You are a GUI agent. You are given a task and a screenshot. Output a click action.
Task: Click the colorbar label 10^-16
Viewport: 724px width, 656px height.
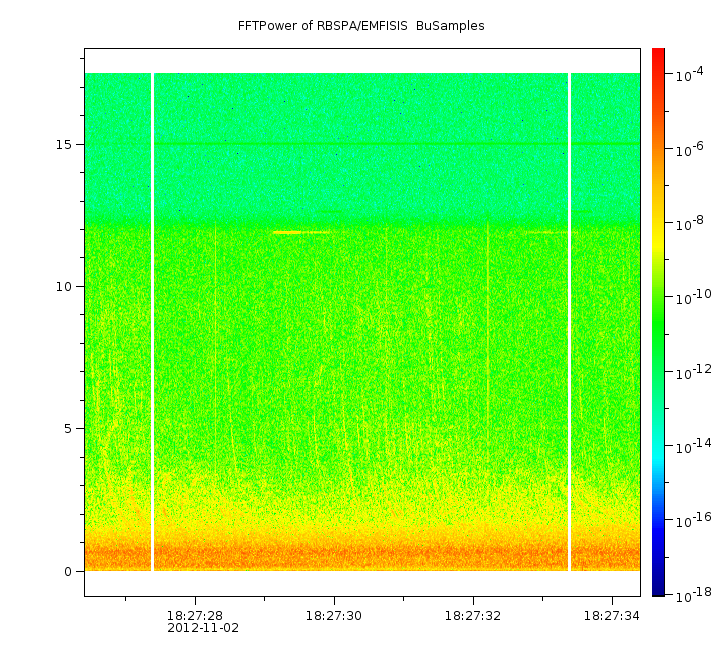pyautogui.click(x=694, y=520)
